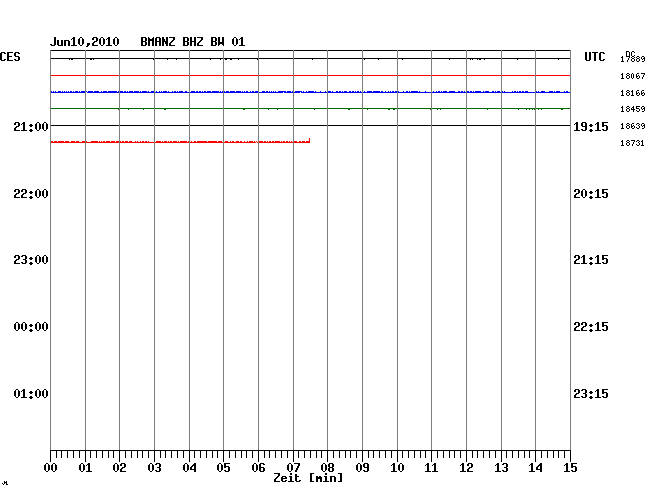
Task: Click the minute tick label '00'
Action: click(51, 468)
